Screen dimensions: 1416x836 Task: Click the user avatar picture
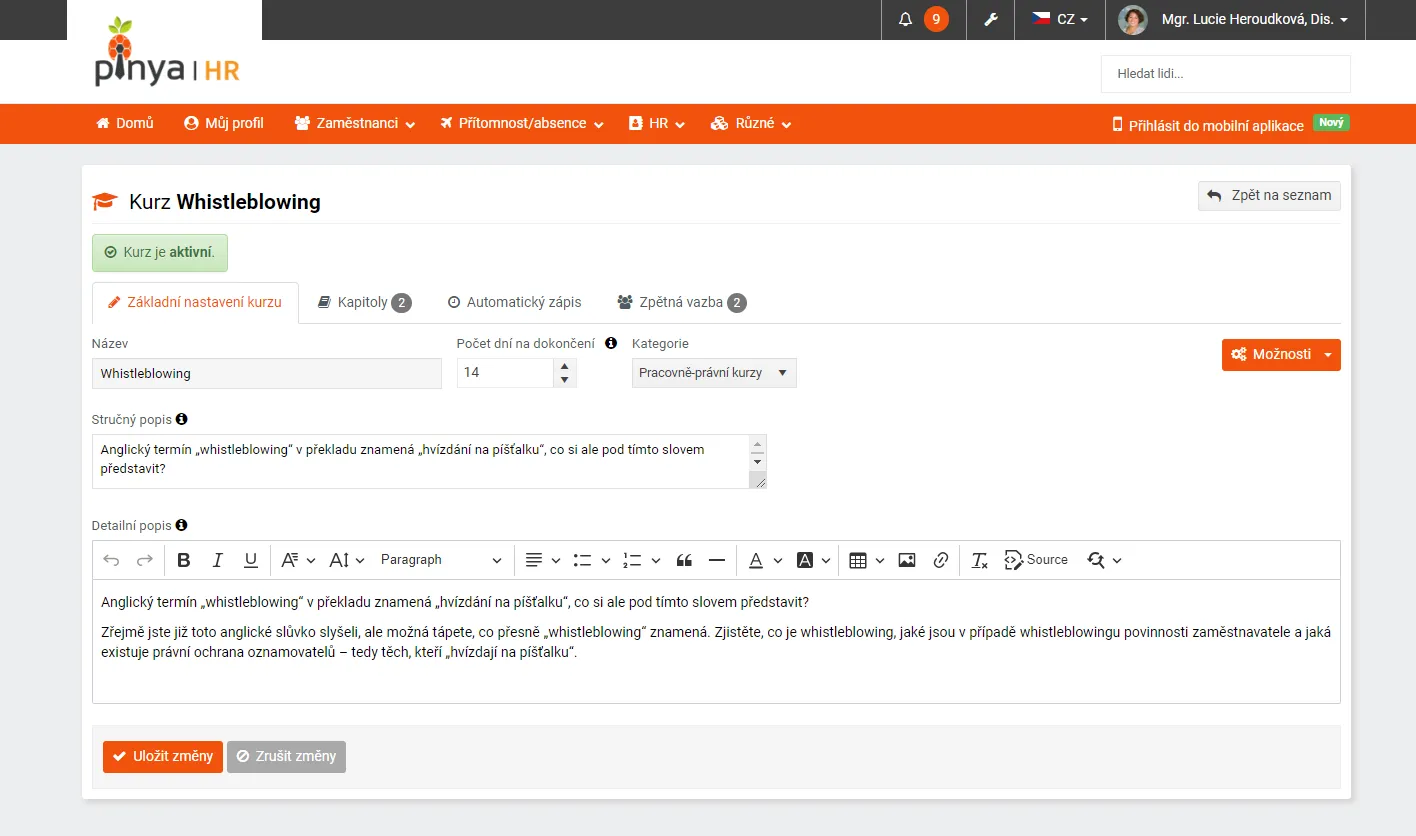(x=1133, y=19)
